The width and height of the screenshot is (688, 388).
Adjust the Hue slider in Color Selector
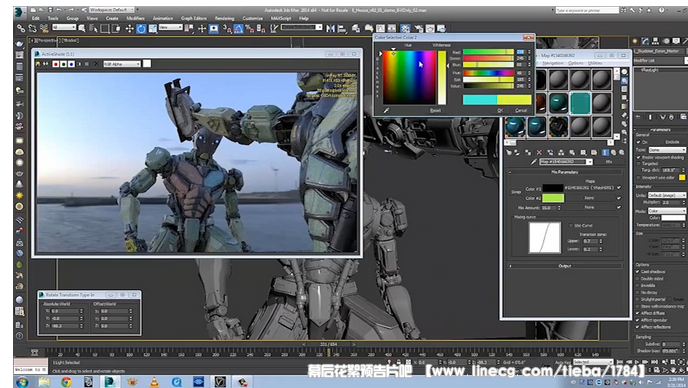coord(488,73)
